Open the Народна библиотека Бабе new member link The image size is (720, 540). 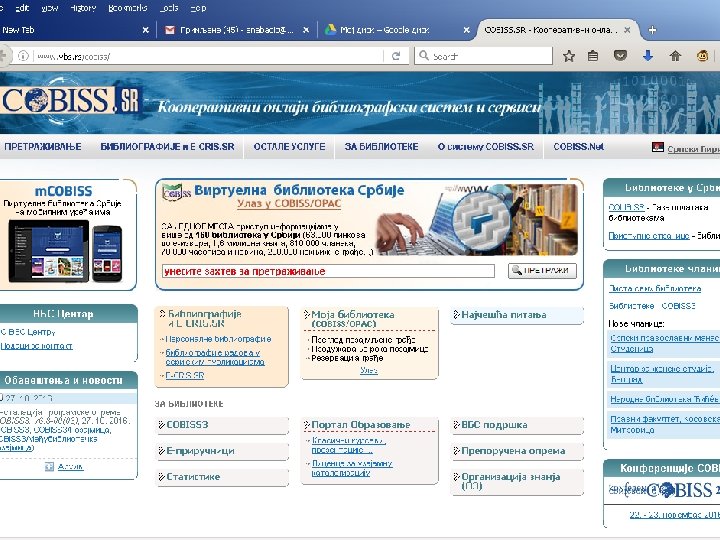pos(664,399)
